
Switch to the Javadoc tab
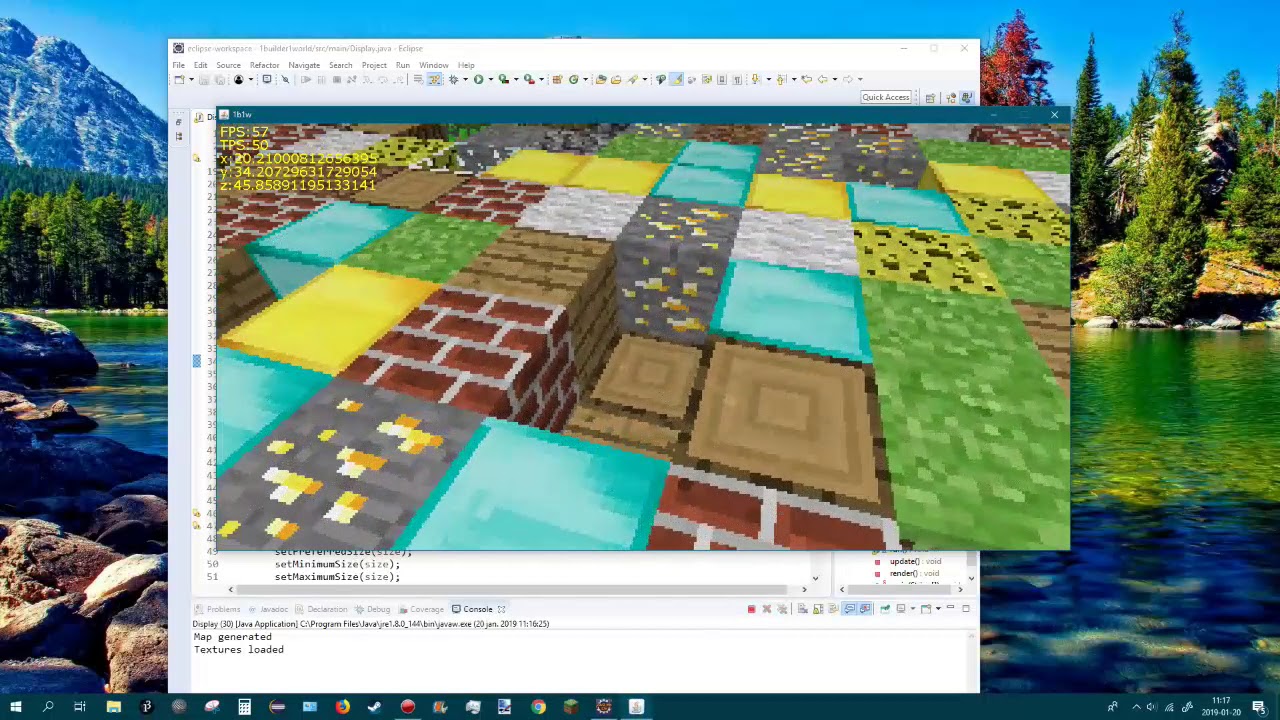point(269,609)
